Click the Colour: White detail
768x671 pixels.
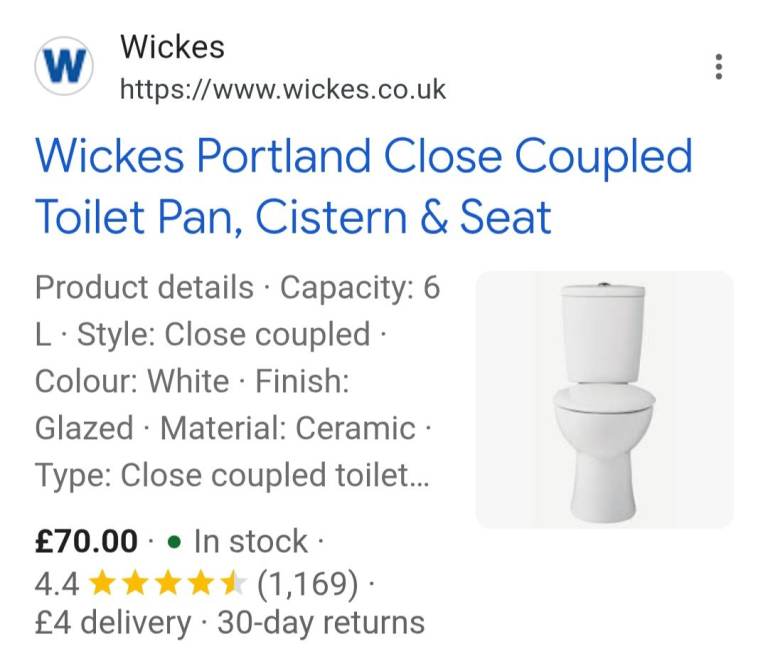[x=131, y=381]
